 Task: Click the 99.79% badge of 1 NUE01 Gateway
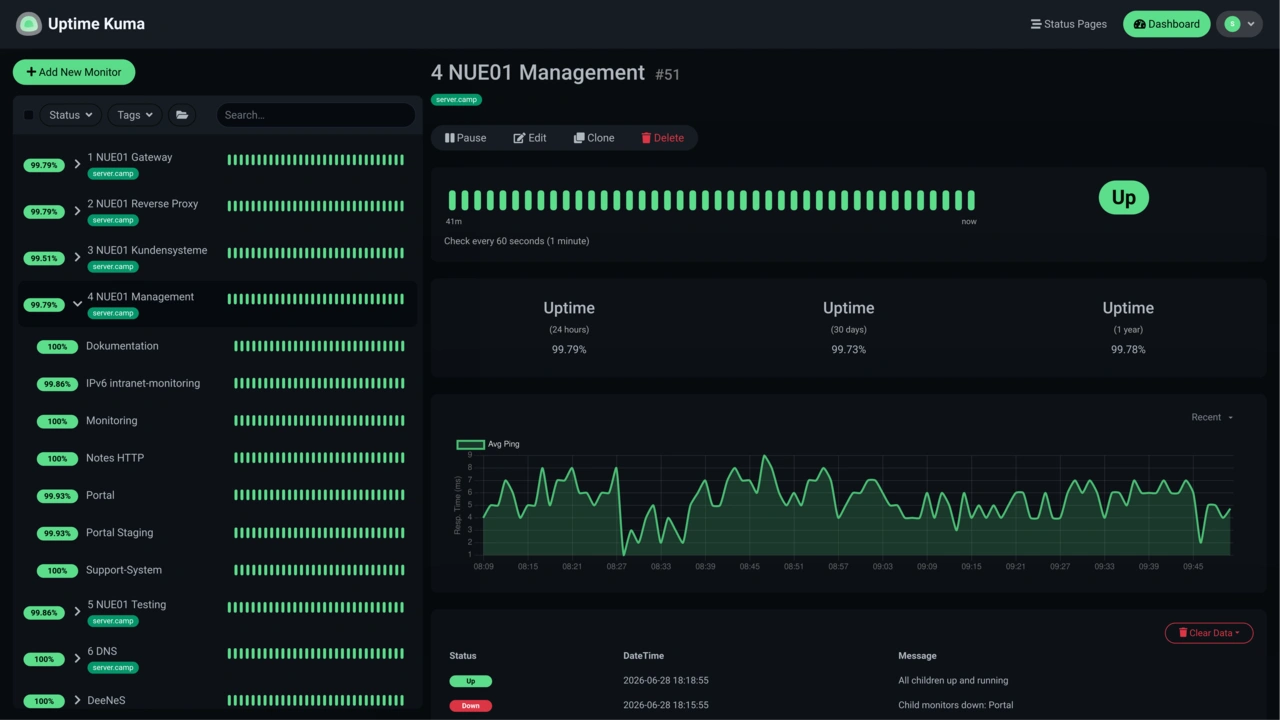[44, 165]
